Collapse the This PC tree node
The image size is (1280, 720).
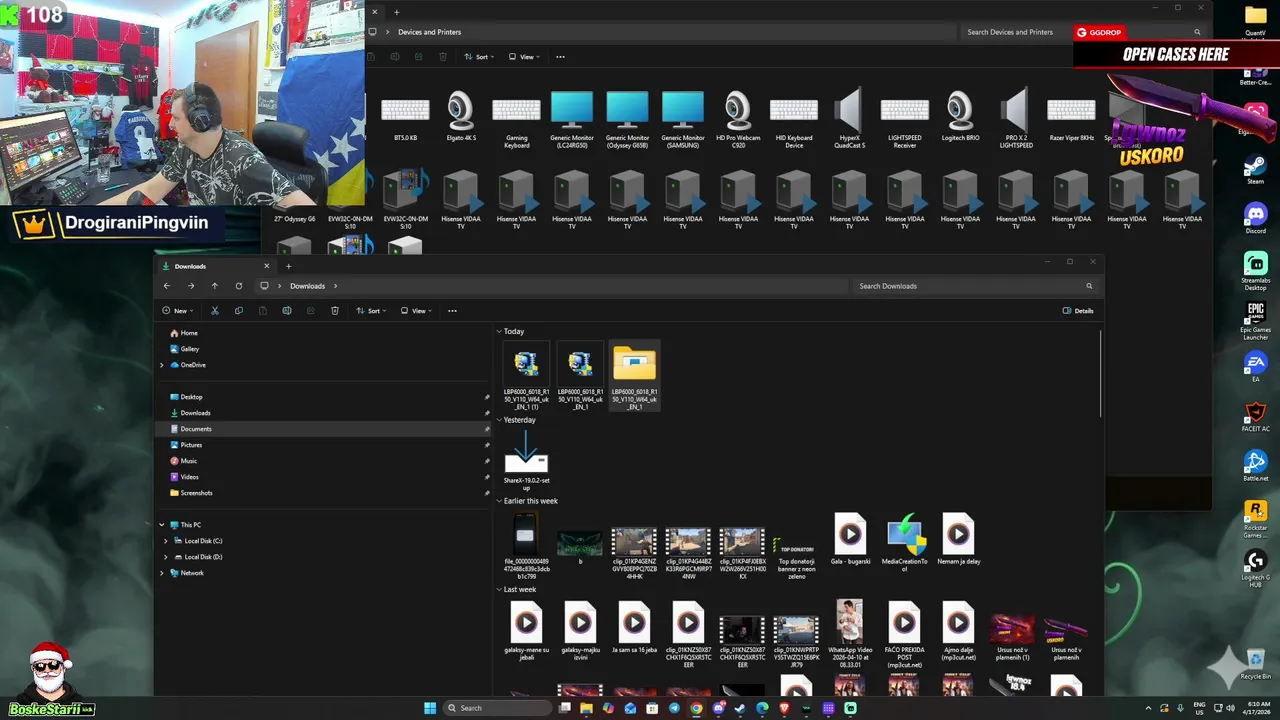[162, 525]
